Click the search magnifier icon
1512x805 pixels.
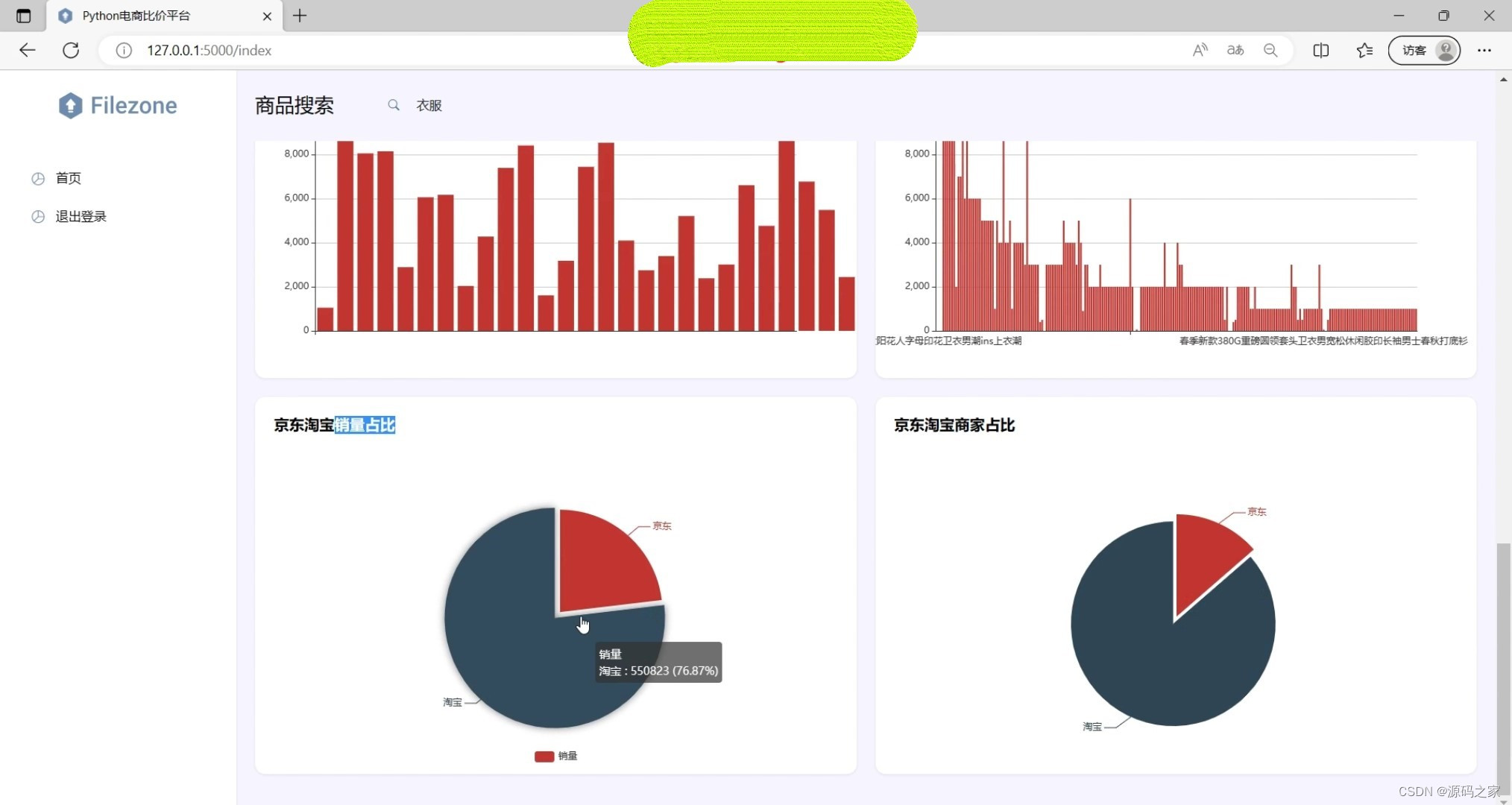pos(393,105)
